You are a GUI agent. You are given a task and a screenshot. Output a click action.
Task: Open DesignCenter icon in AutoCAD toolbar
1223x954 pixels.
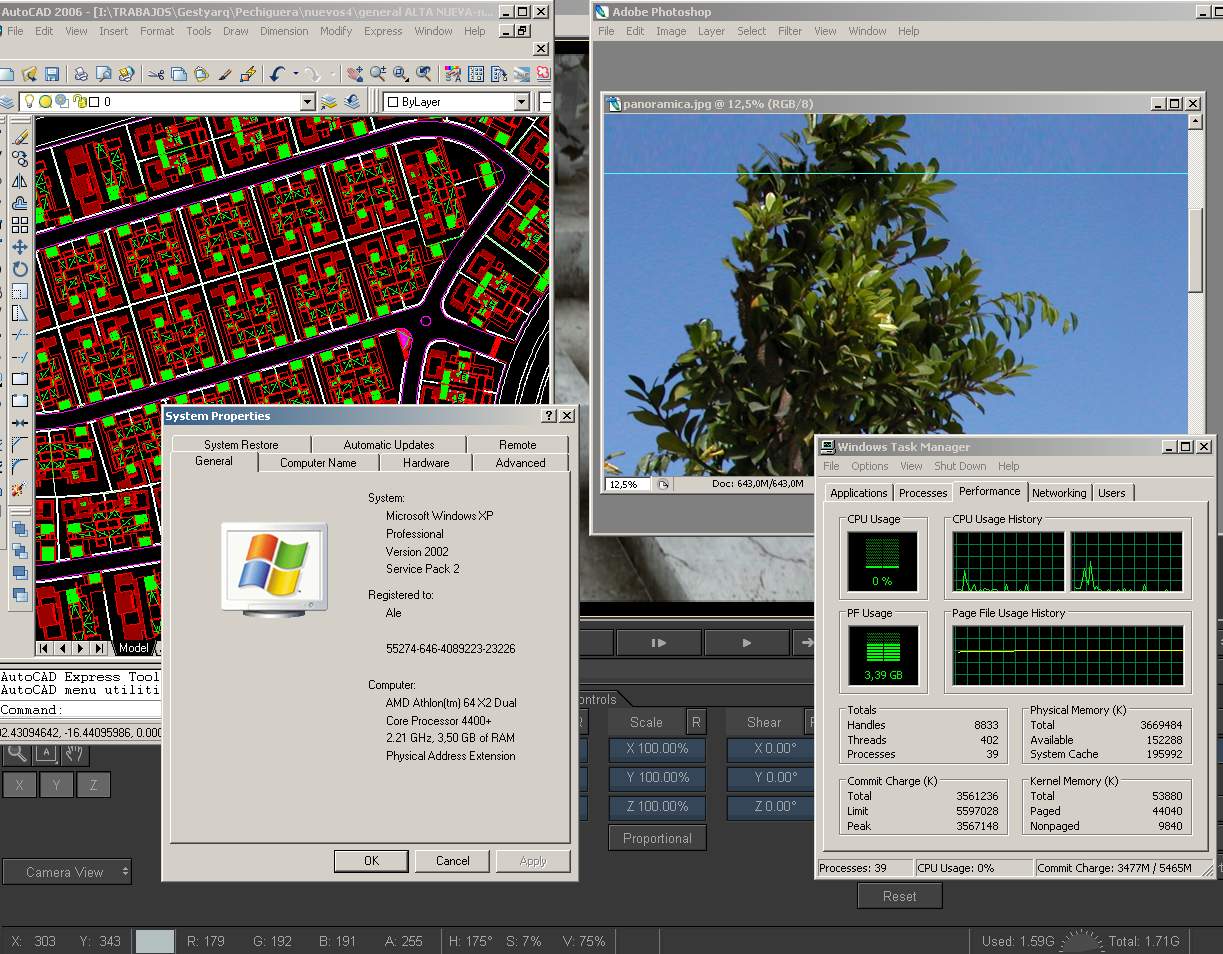pyautogui.click(x=476, y=74)
